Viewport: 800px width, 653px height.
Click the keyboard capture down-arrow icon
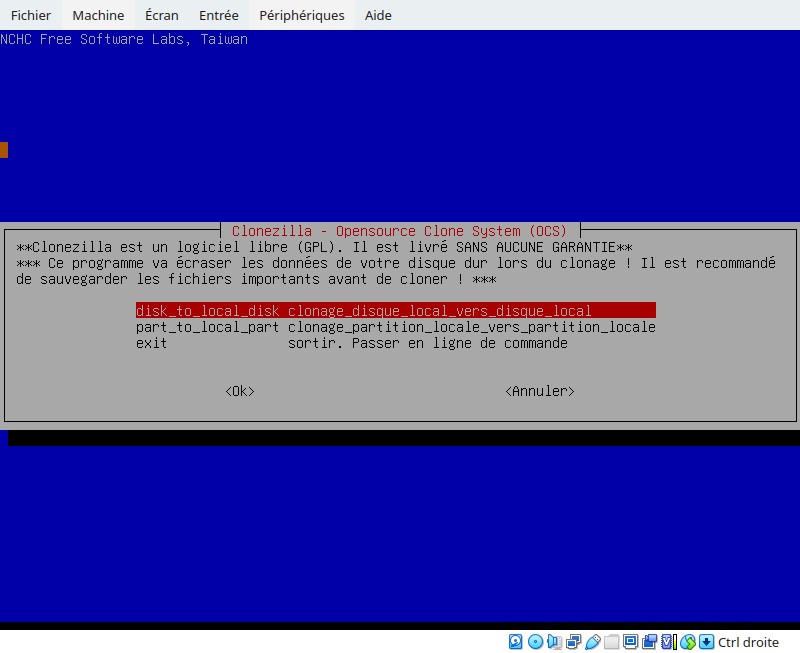[706, 642]
